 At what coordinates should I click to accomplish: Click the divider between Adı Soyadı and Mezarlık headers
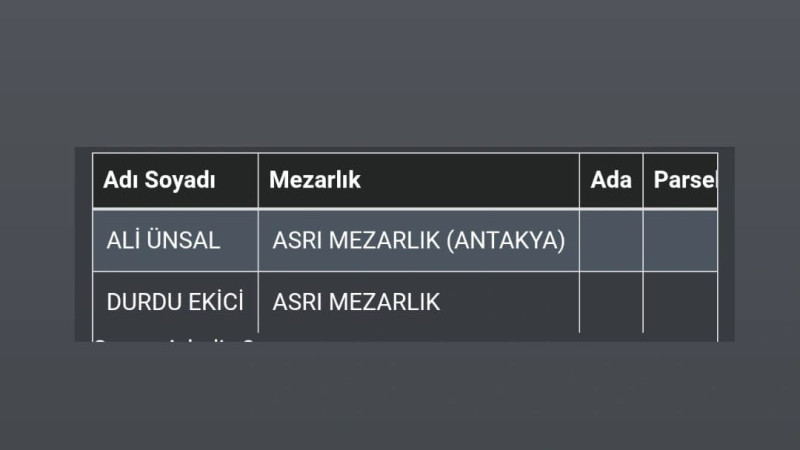(258, 181)
